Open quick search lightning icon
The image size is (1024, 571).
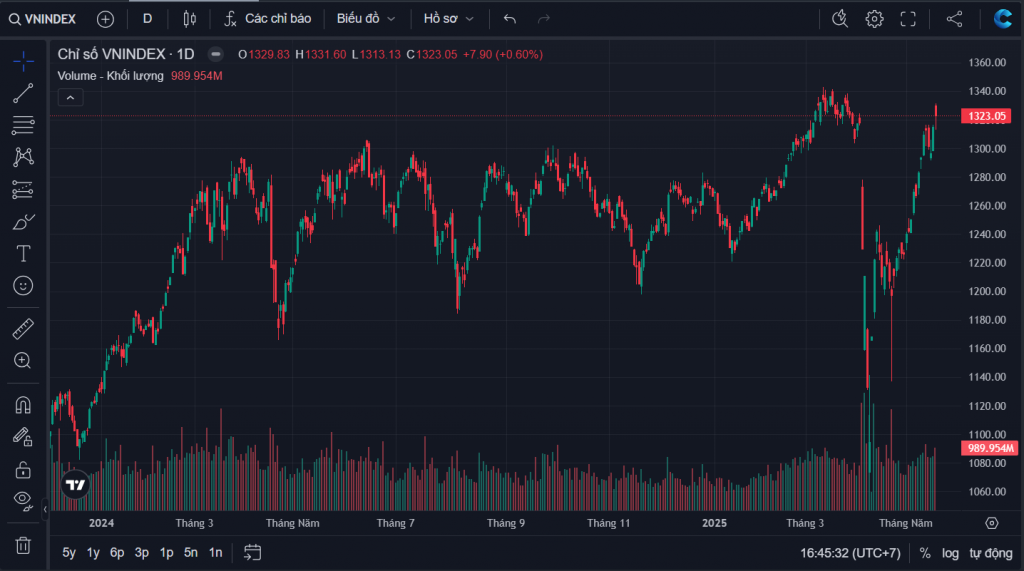tap(840, 19)
